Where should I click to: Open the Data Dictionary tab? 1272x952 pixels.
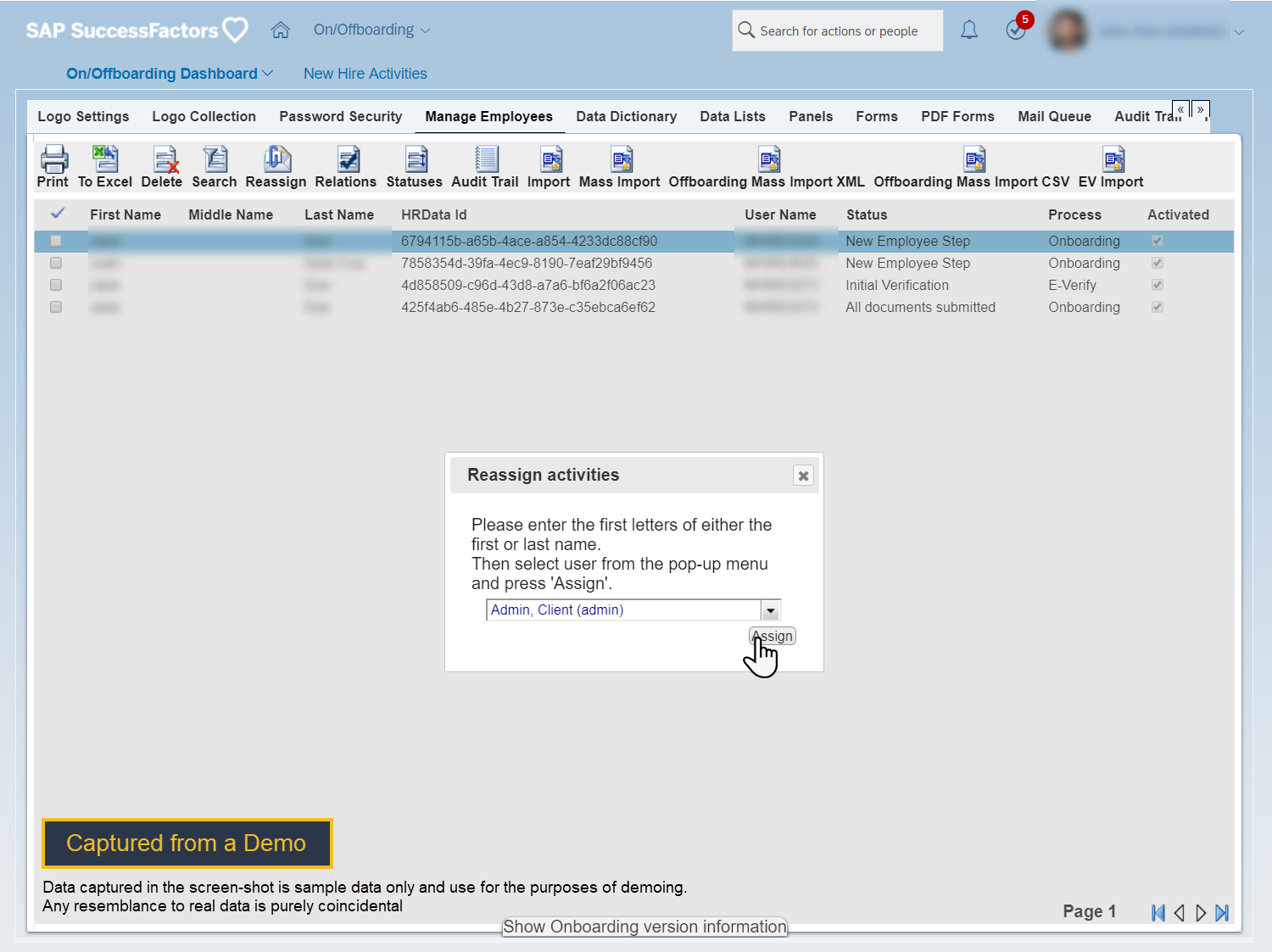coord(627,116)
